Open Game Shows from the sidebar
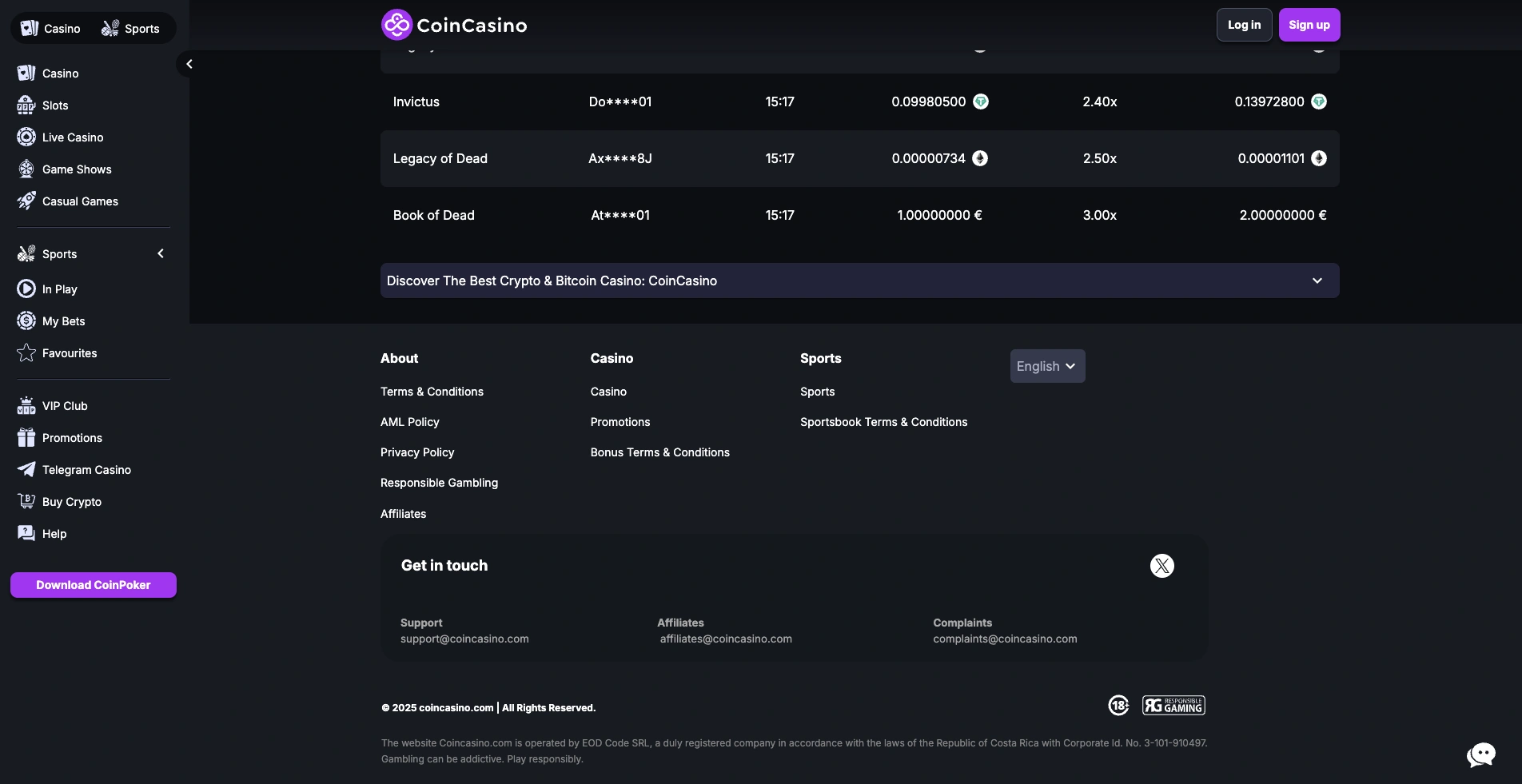Screen dimensions: 1522x784 tap(25, 169)
